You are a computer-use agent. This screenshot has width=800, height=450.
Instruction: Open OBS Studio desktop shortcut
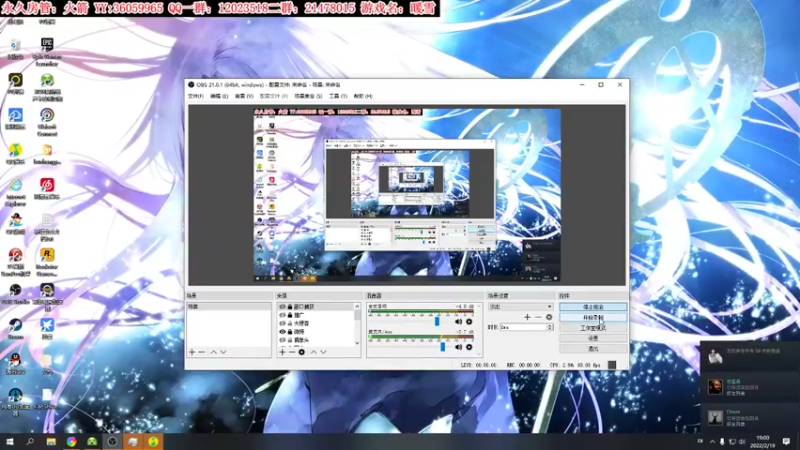[x=15, y=294]
